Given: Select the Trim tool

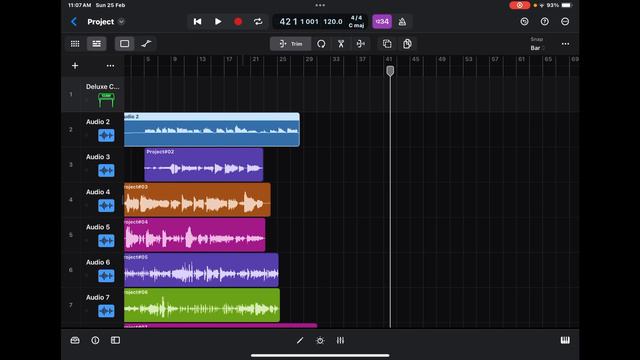Looking at the screenshot, I should click(291, 44).
